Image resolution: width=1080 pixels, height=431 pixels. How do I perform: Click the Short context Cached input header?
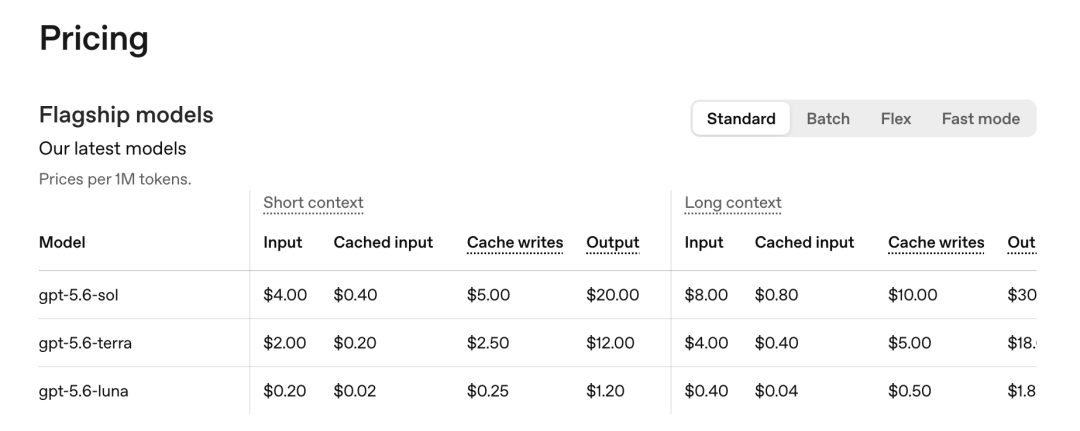[383, 242]
